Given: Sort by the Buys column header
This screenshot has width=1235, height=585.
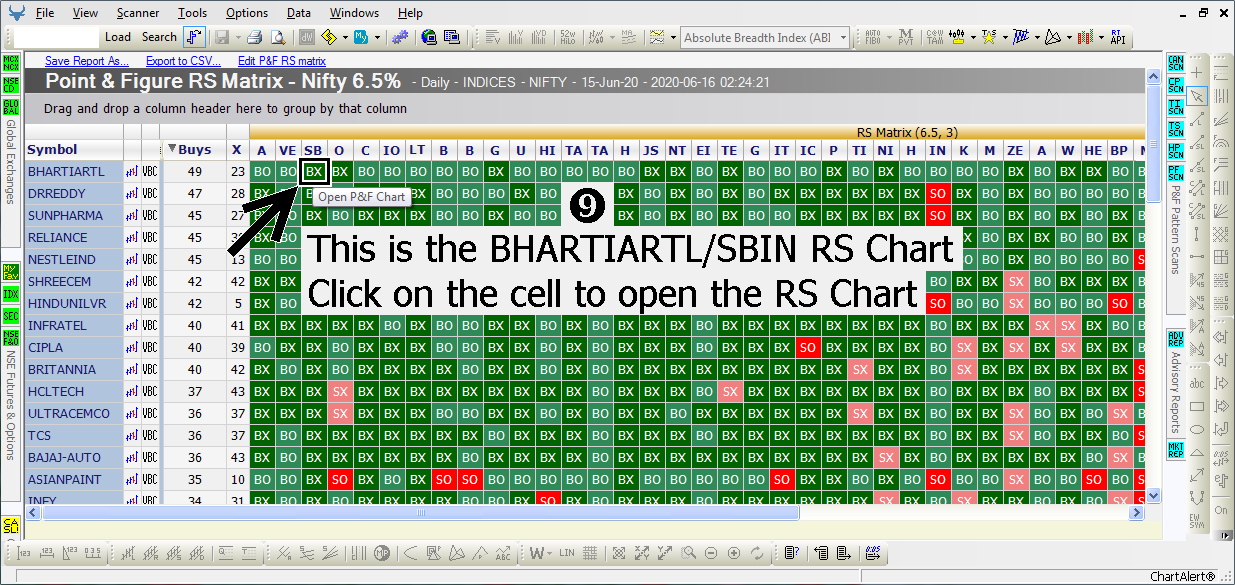Looking at the screenshot, I should coord(193,149).
